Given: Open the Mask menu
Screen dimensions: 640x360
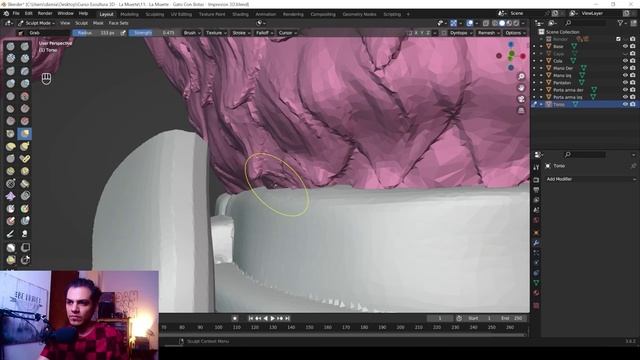Looking at the screenshot, I should (98, 23).
